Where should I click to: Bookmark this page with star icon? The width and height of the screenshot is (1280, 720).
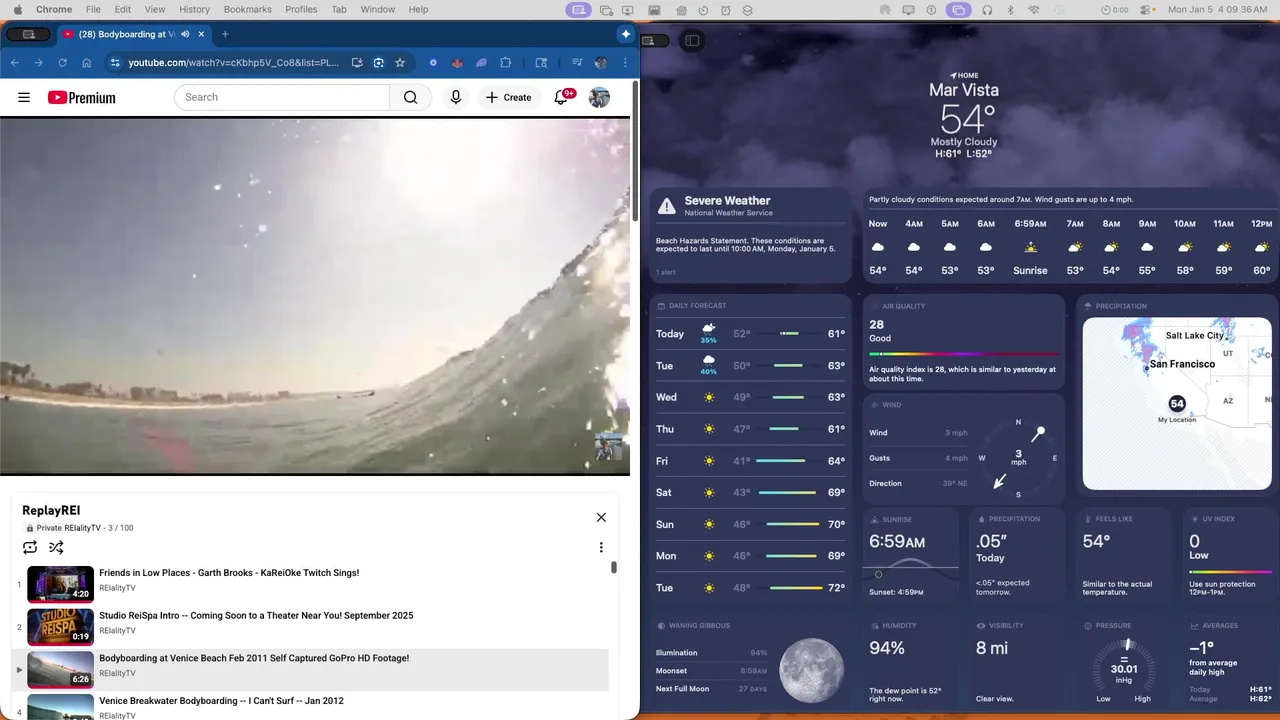tap(400, 62)
